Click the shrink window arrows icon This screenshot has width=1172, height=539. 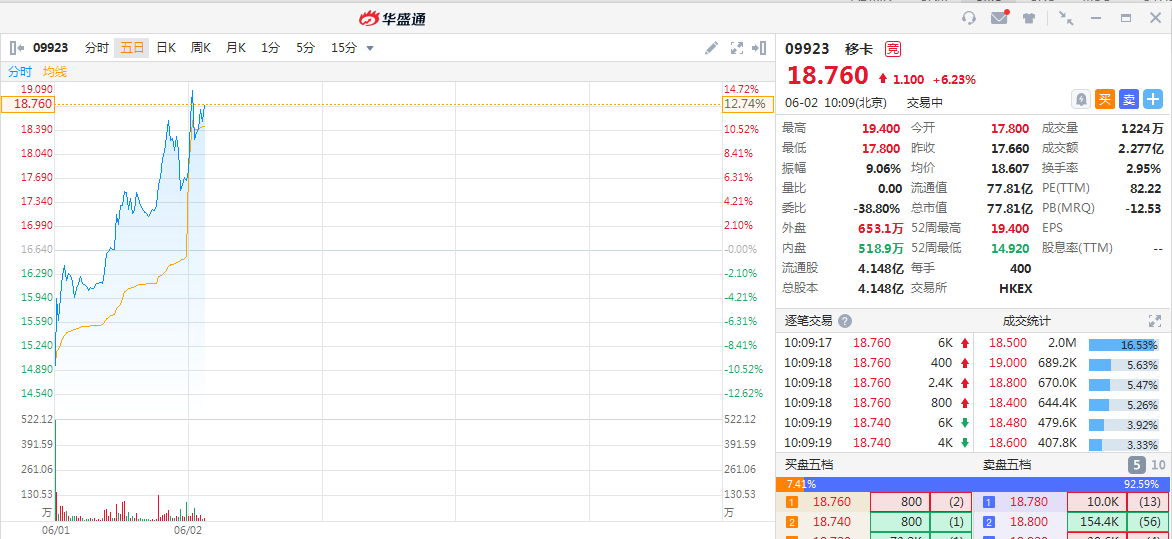coord(1067,19)
